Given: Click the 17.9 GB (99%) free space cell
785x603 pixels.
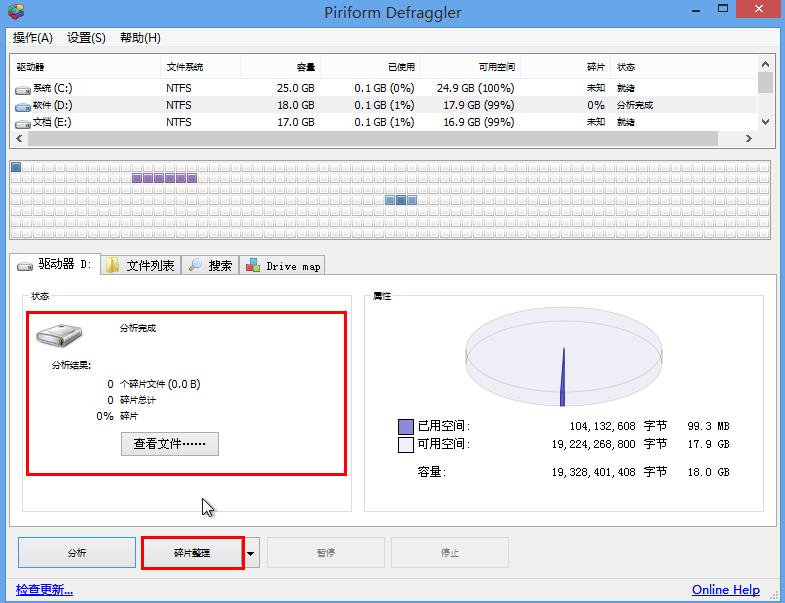Looking at the screenshot, I should (479, 105).
